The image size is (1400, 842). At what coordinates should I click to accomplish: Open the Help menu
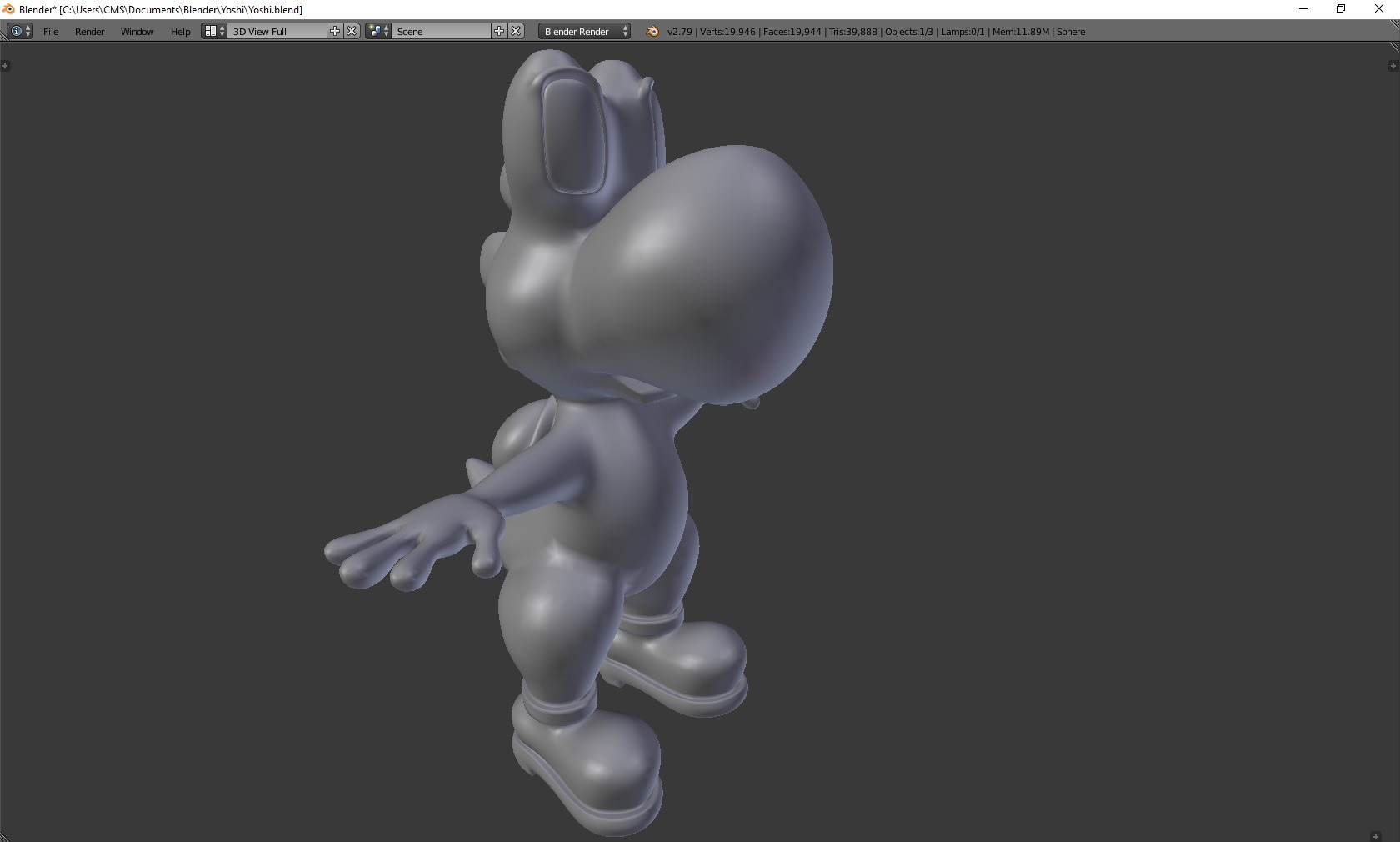pyautogui.click(x=180, y=32)
